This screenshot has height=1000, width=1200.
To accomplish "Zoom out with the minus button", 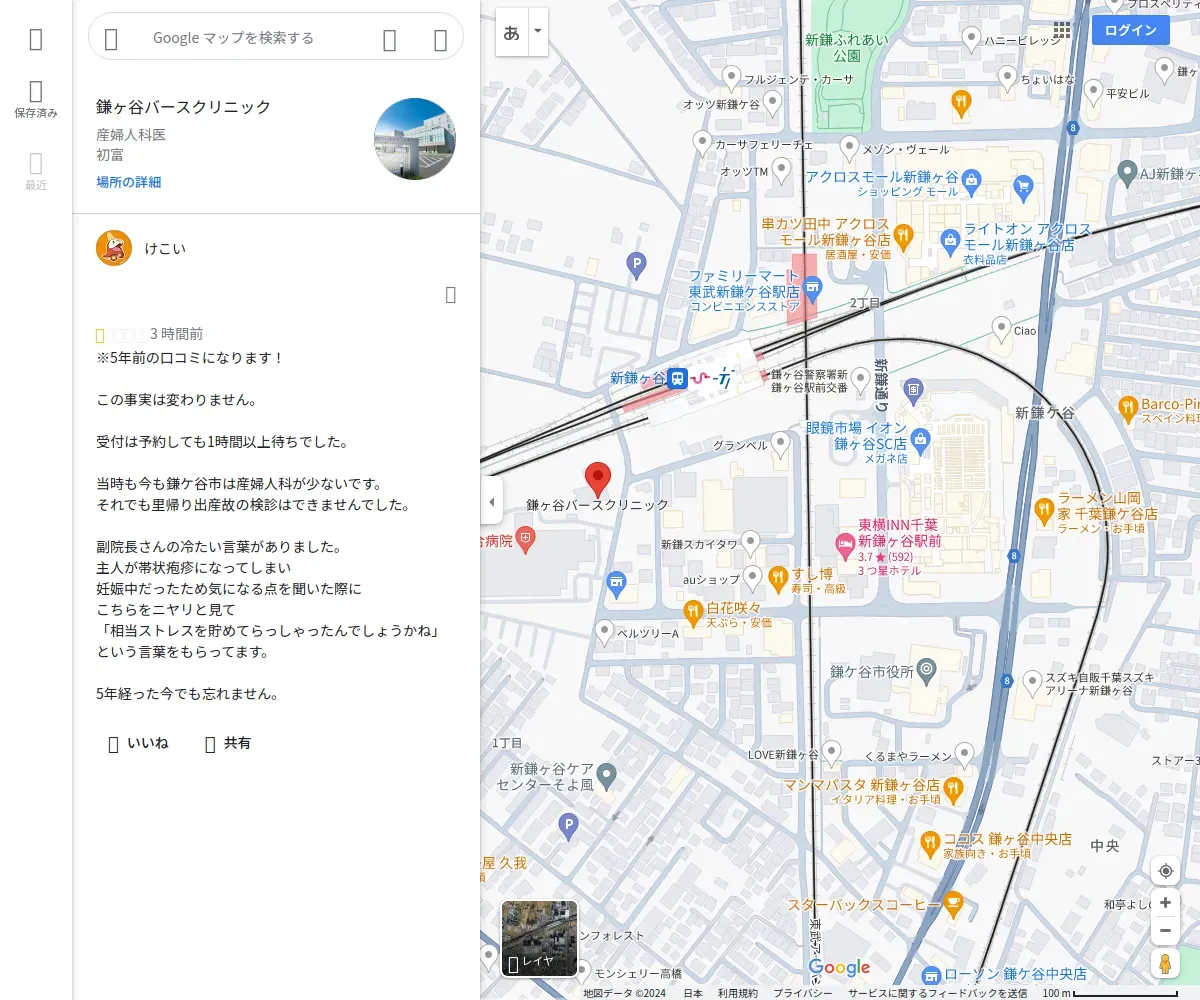I will tap(1165, 931).
